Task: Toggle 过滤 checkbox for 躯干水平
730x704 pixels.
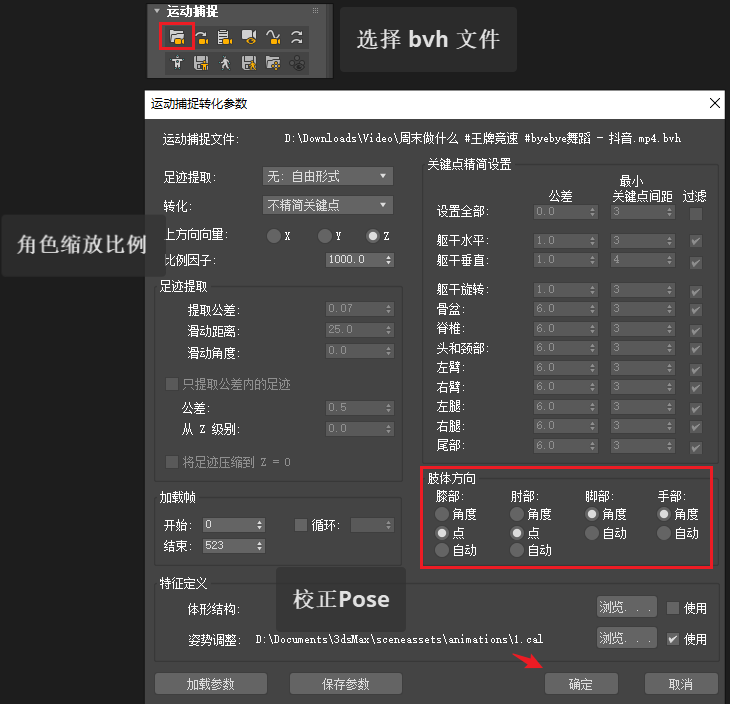Action: (x=696, y=241)
